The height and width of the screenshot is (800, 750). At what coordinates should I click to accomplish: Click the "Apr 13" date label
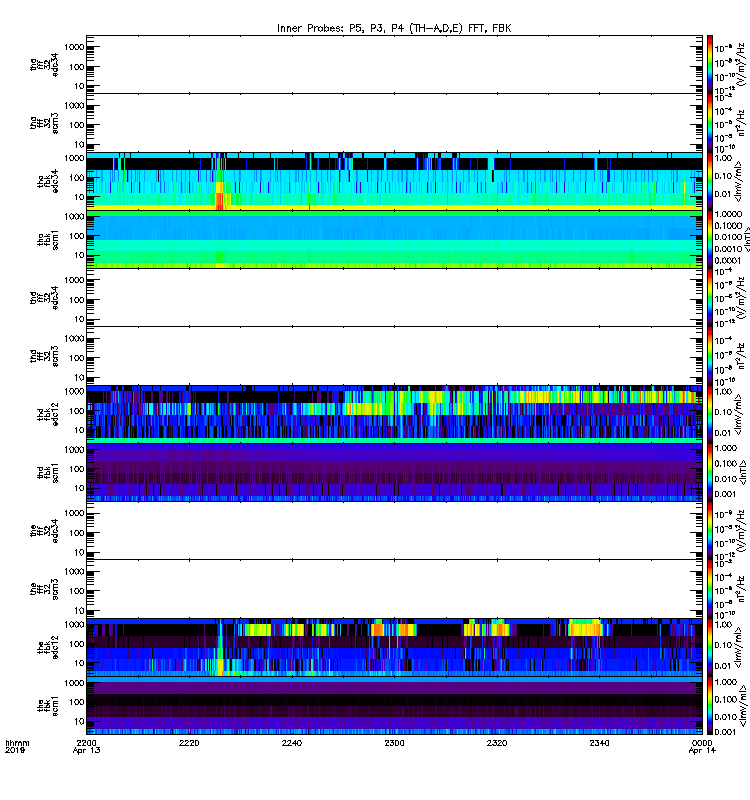87,751
